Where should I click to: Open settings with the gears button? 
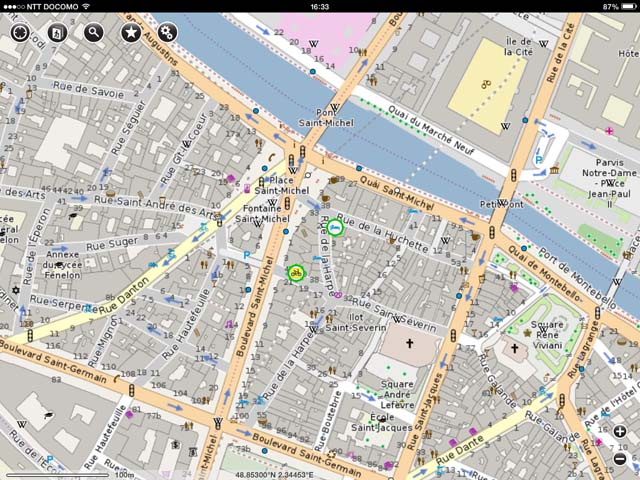167,33
